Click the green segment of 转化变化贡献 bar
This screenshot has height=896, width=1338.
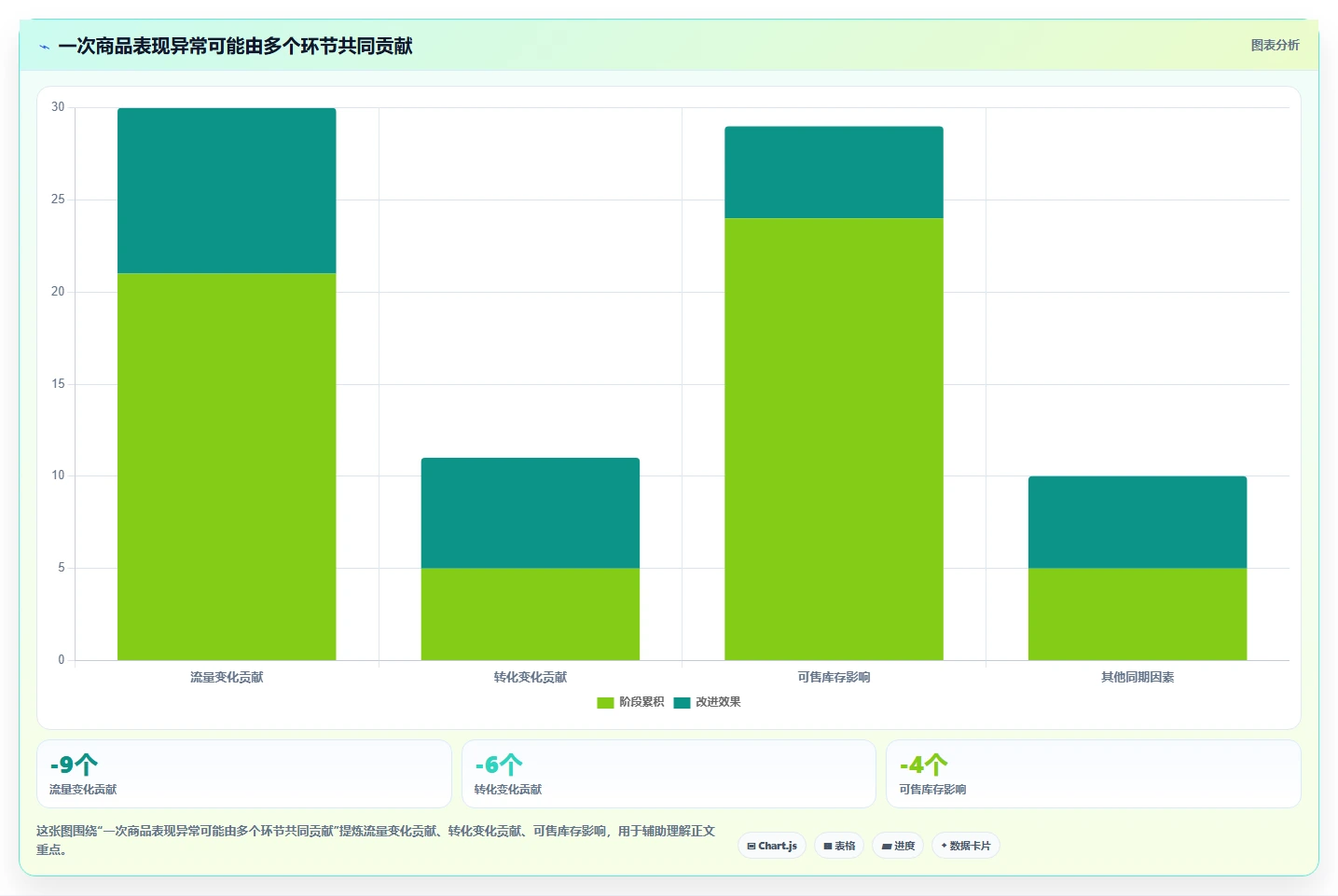point(531,613)
